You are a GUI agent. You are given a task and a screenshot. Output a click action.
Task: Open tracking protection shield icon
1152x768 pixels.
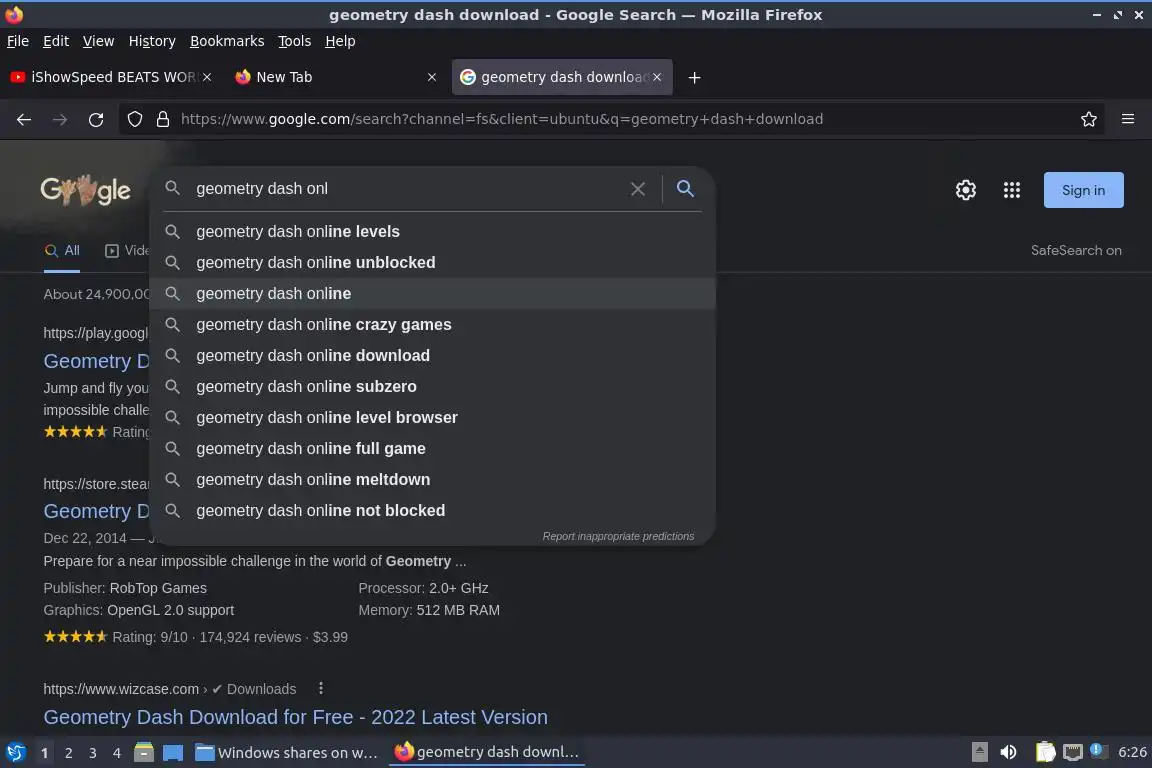(x=134, y=119)
